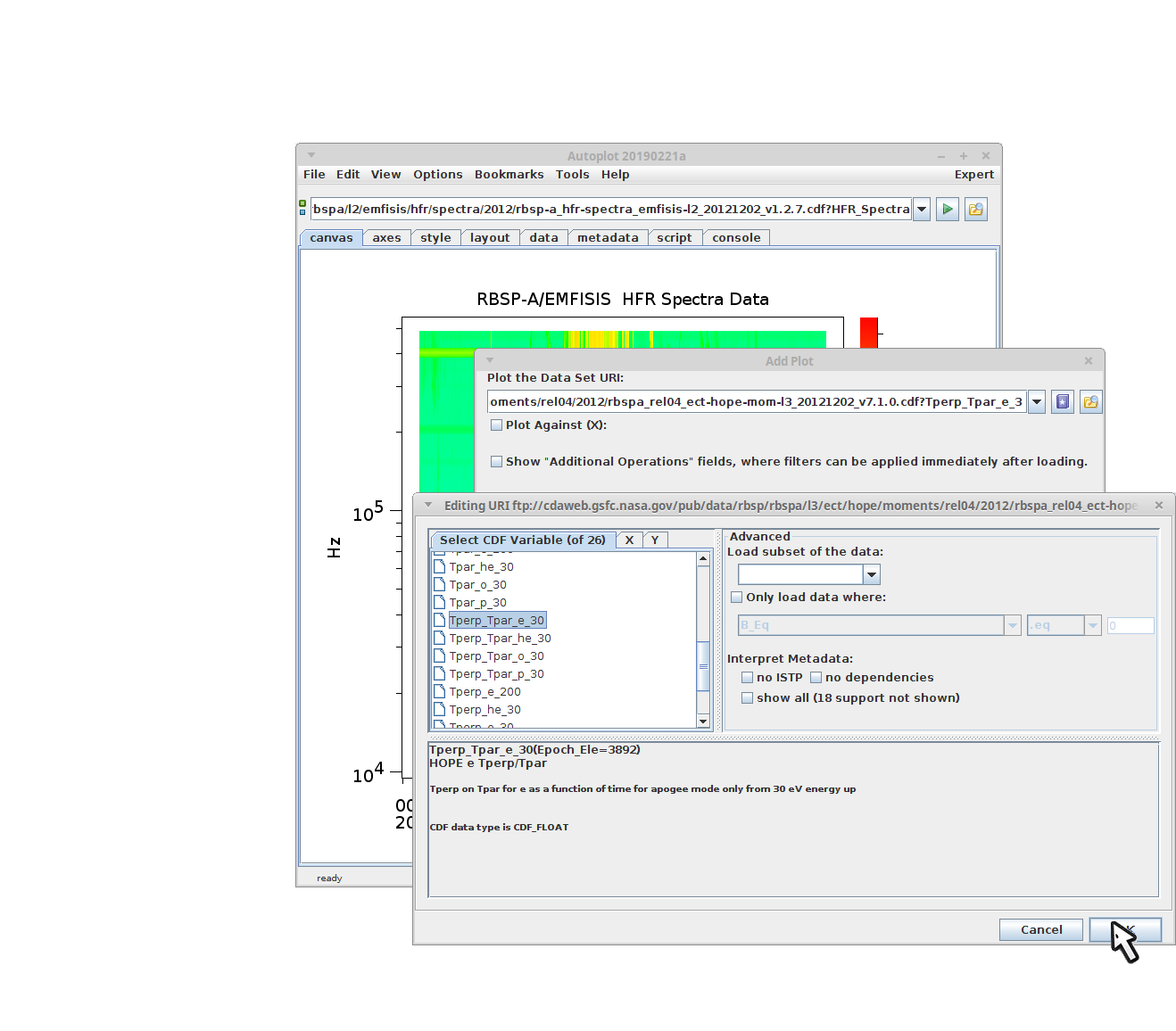This screenshot has height=1031, width=1176.
Task: Switch to the metadata tab
Action: coord(608,238)
